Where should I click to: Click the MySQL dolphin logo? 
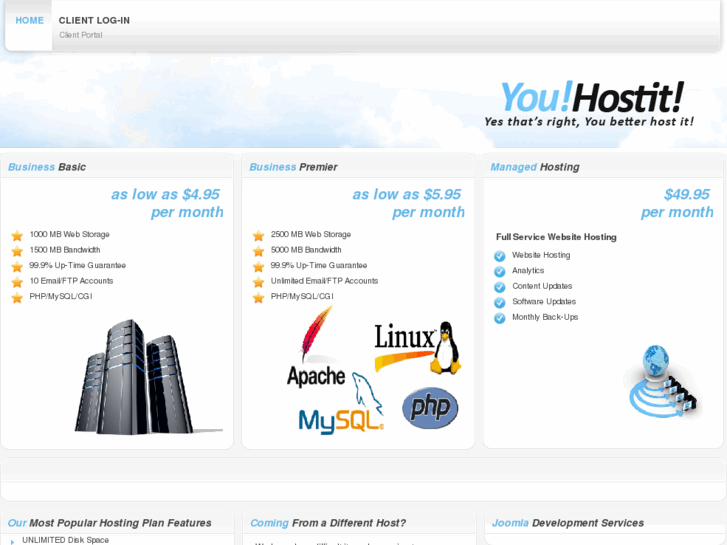[342, 404]
